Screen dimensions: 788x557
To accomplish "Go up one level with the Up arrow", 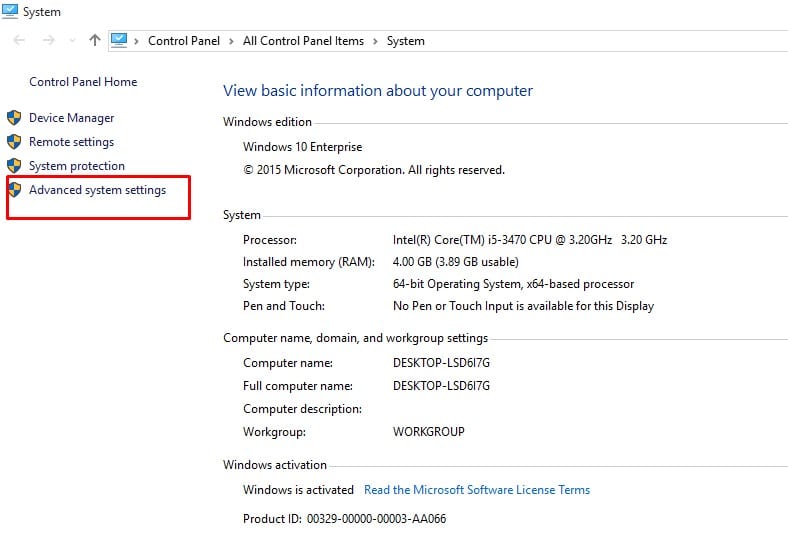I will point(95,41).
